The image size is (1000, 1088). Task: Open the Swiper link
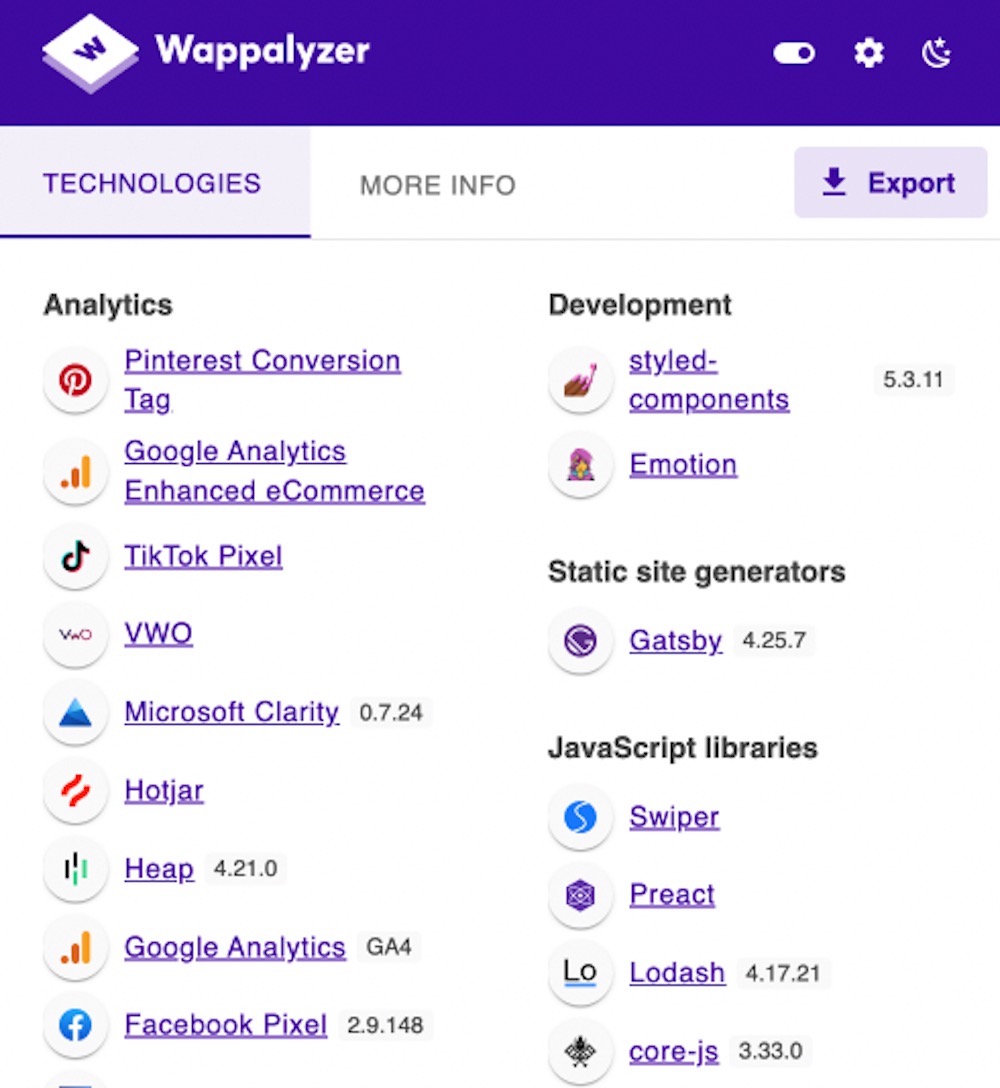tap(674, 817)
